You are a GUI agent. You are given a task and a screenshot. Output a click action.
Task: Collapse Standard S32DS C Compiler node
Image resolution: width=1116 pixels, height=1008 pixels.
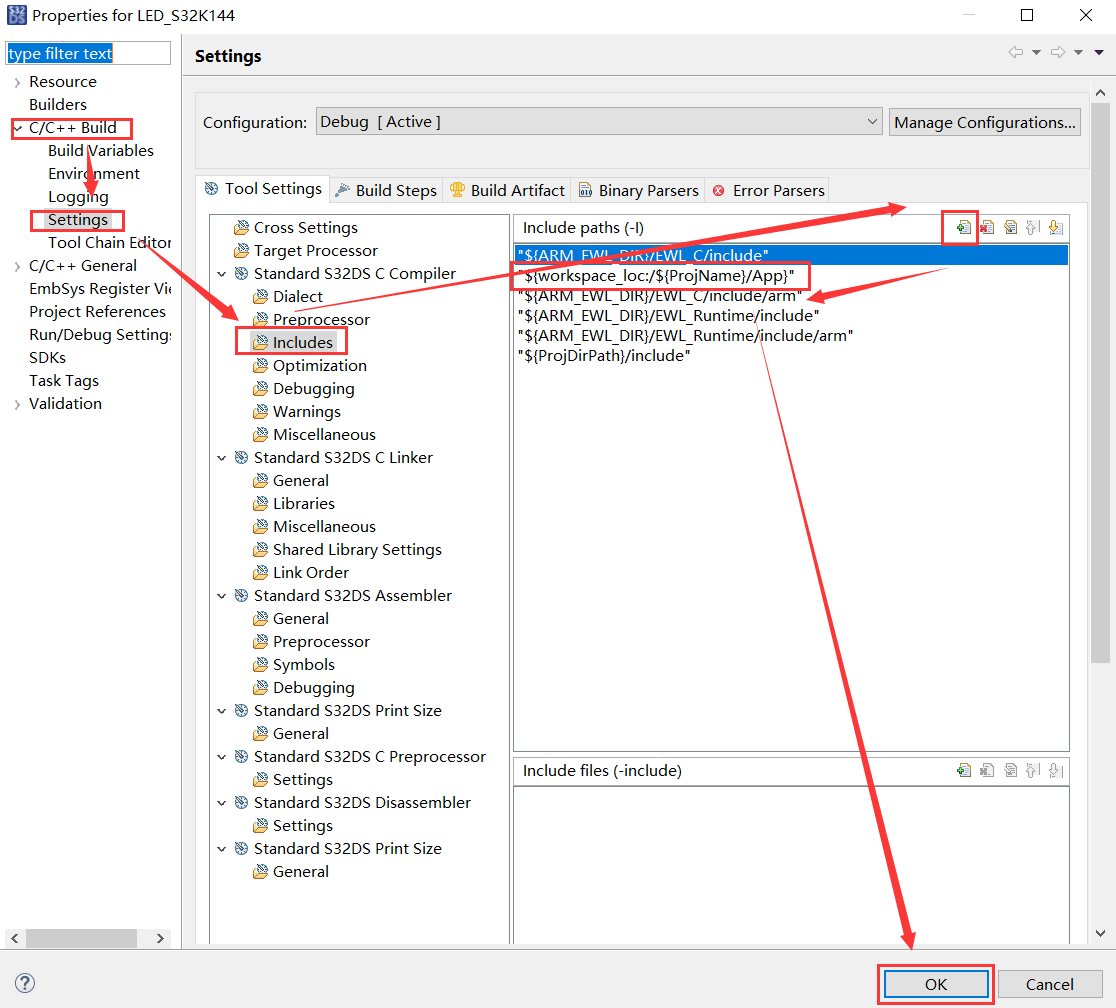click(x=222, y=274)
